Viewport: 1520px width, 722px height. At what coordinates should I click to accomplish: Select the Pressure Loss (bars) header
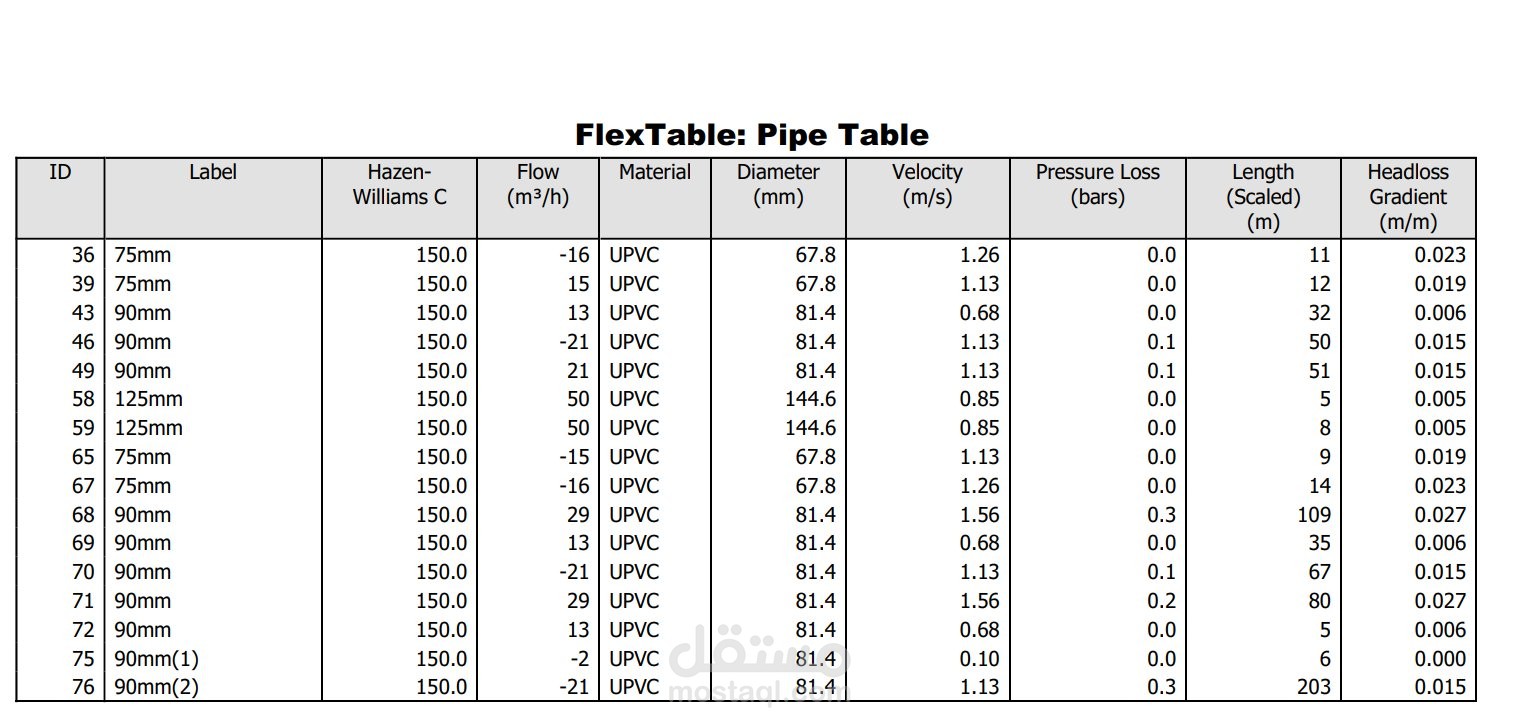1097,198
